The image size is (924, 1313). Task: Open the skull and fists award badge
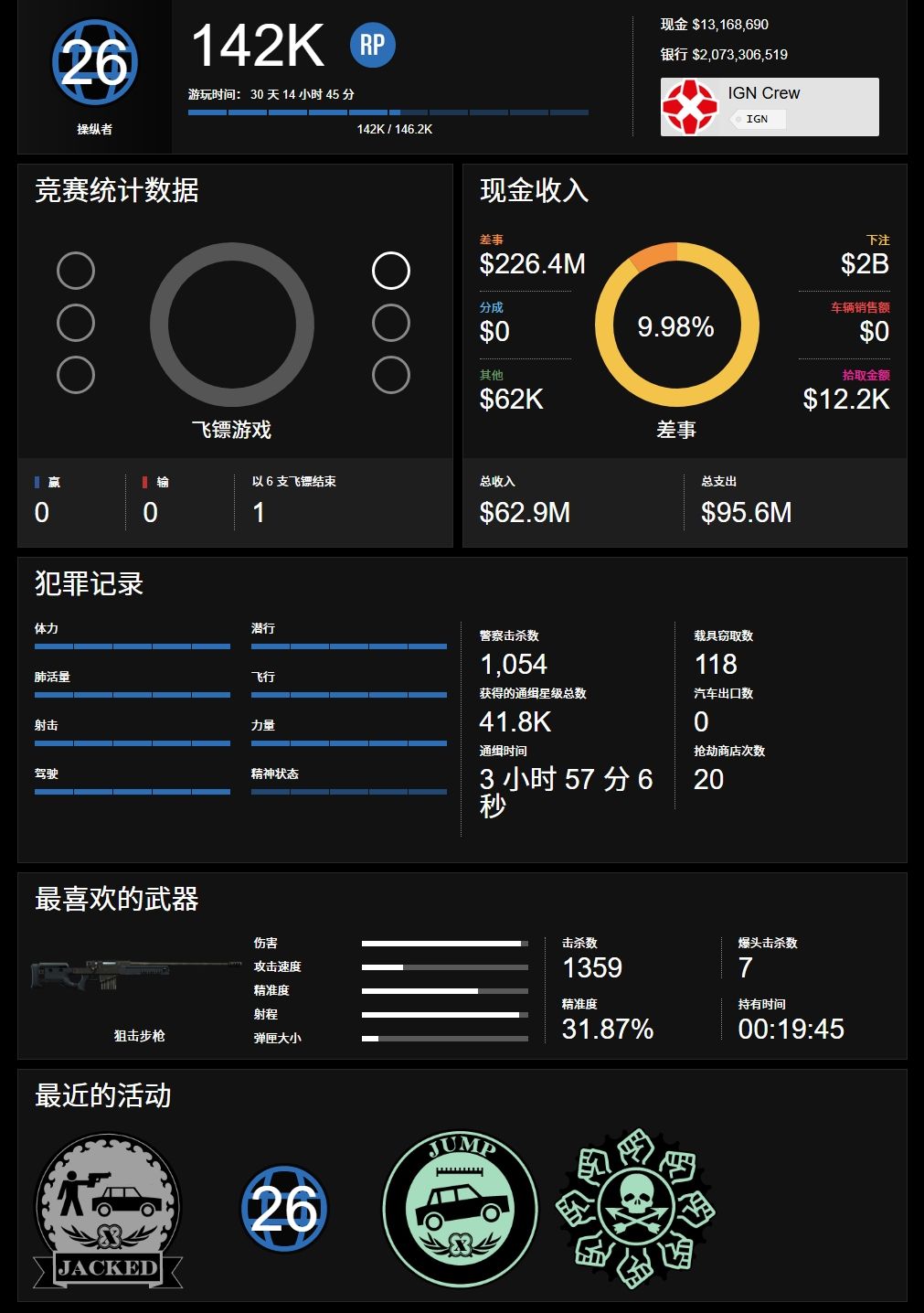coord(636,1209)
